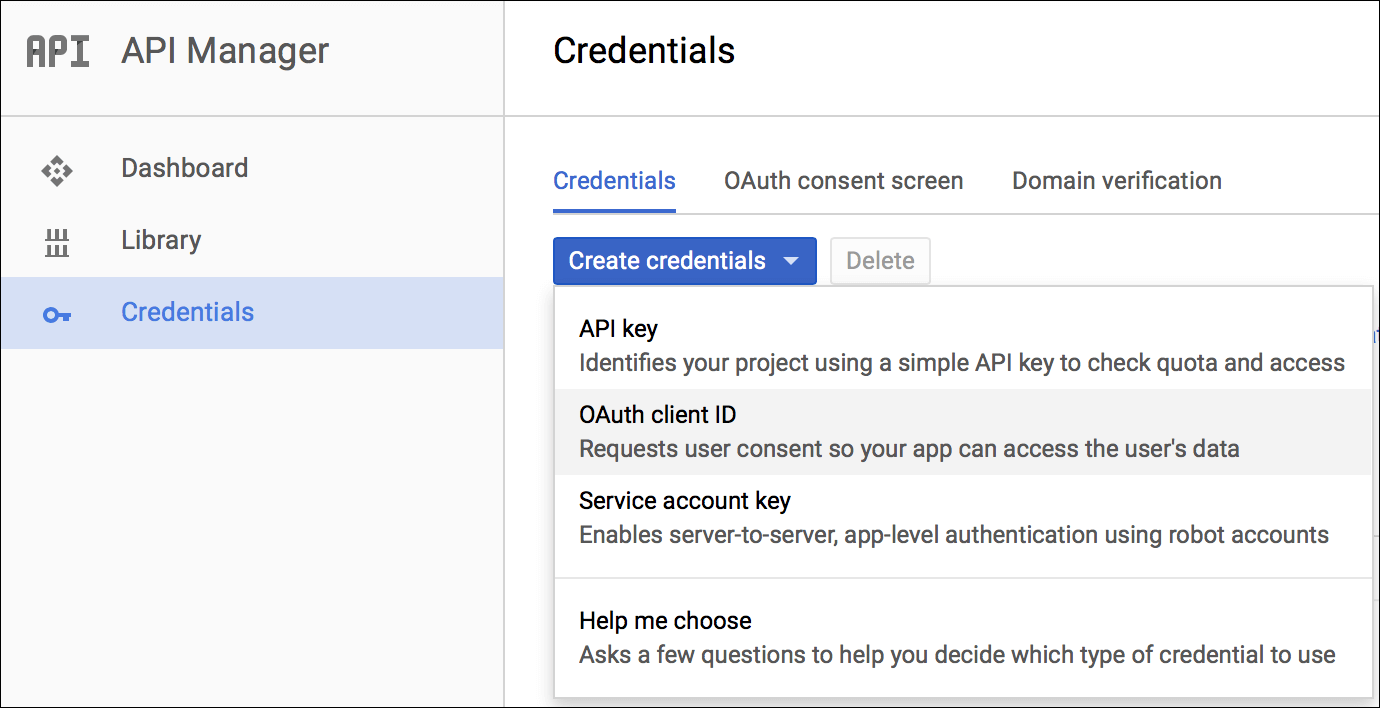Image resolution: width=1380 pixels, height=708 pixels.
Task: Switch to the Credentials tab
Action: tap(614, 181)
